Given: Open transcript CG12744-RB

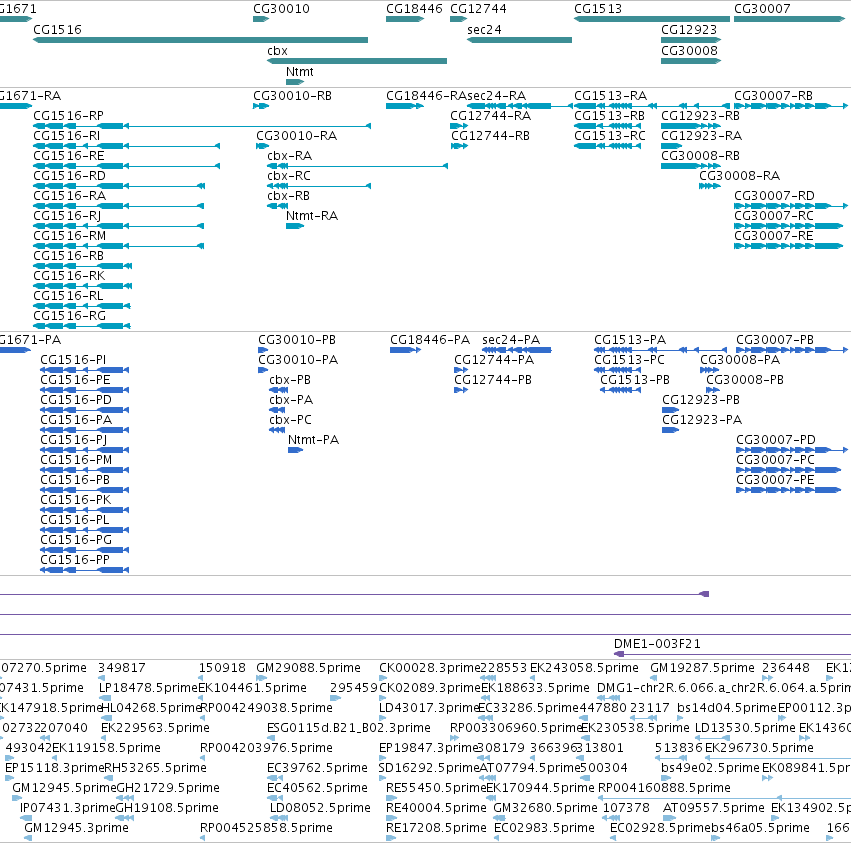Looking at the screenshot, I should point(490,136).
